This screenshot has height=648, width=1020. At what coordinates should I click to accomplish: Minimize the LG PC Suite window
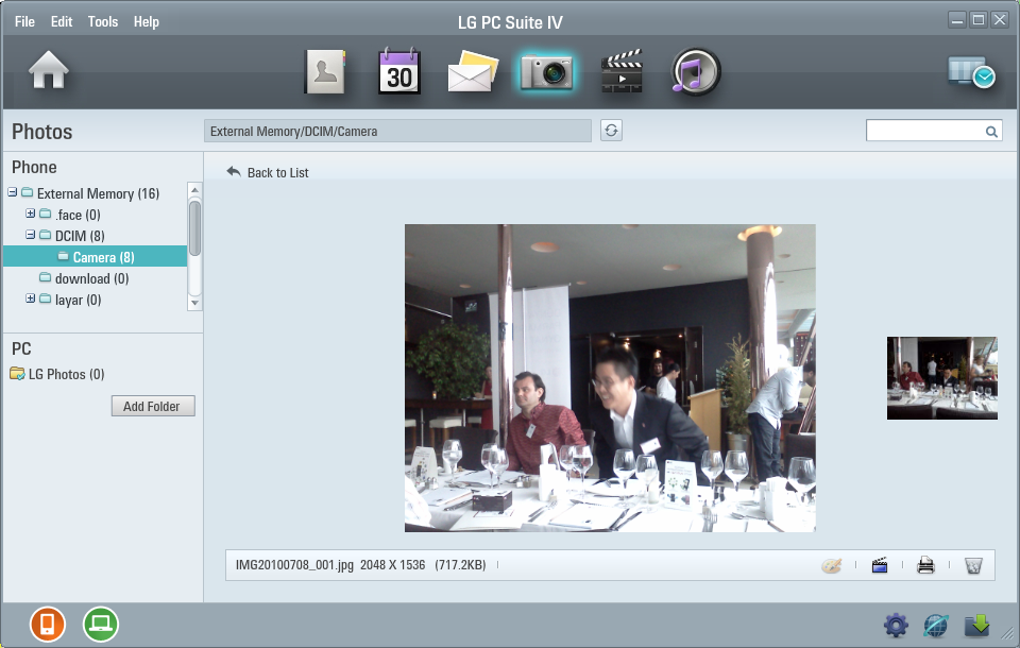point(957,20)
